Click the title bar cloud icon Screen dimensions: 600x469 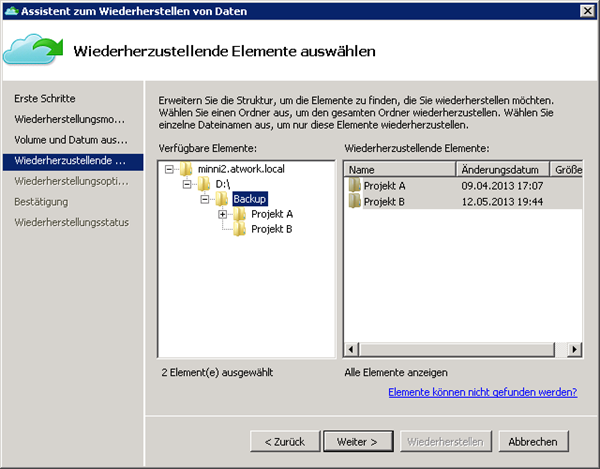(x=11, y=11)
